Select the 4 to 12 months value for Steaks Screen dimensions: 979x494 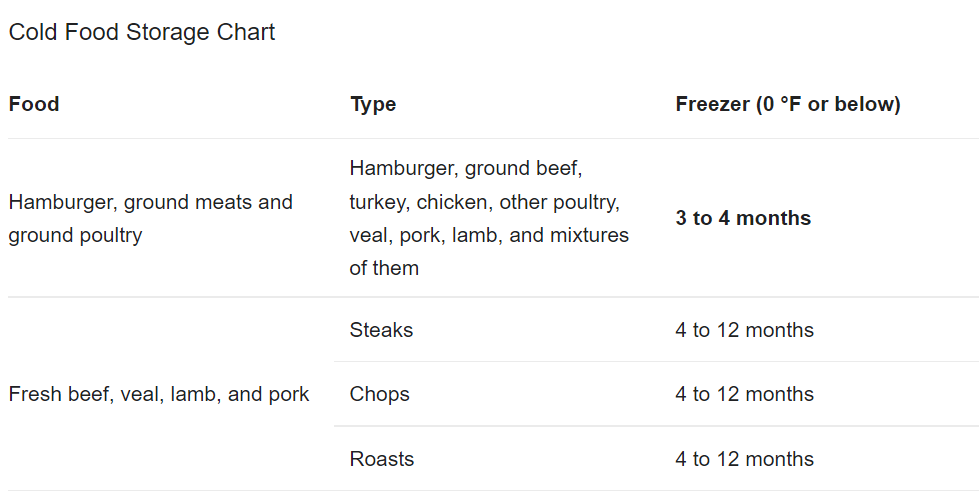pos(744,330)
